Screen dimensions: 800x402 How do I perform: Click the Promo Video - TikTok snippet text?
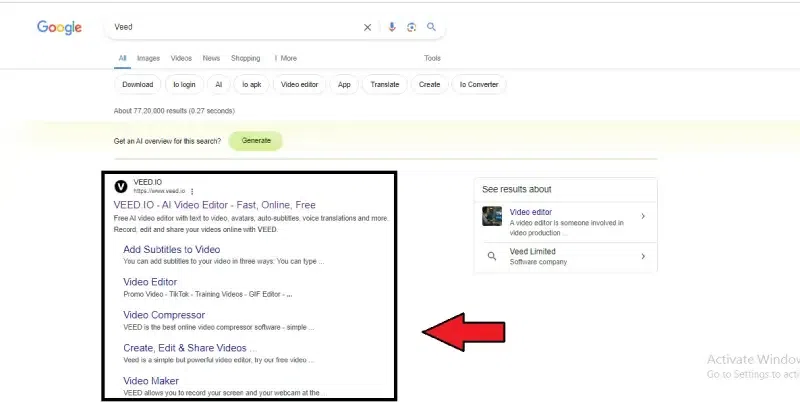click(208, 294)
